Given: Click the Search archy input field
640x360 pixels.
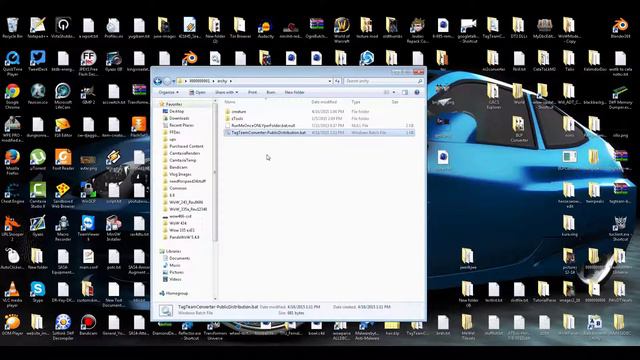Looking at the screenshot, I should tap(383, 81).
